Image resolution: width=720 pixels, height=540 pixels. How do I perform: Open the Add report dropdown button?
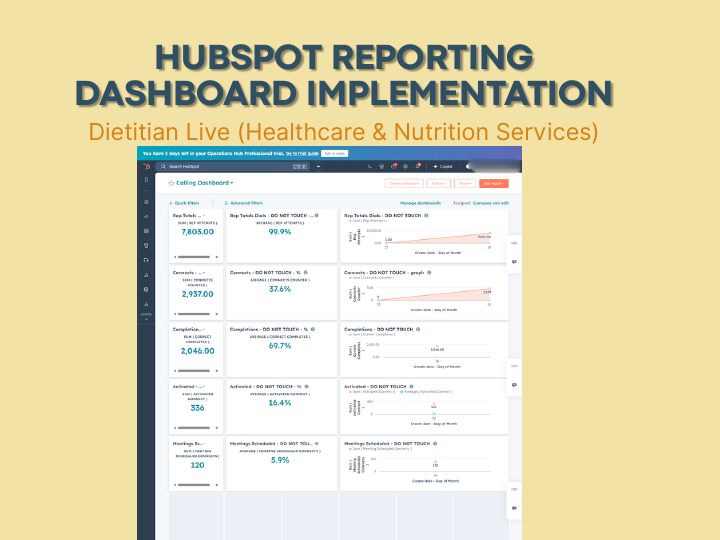pyautogui.click(x=494, y=183)
